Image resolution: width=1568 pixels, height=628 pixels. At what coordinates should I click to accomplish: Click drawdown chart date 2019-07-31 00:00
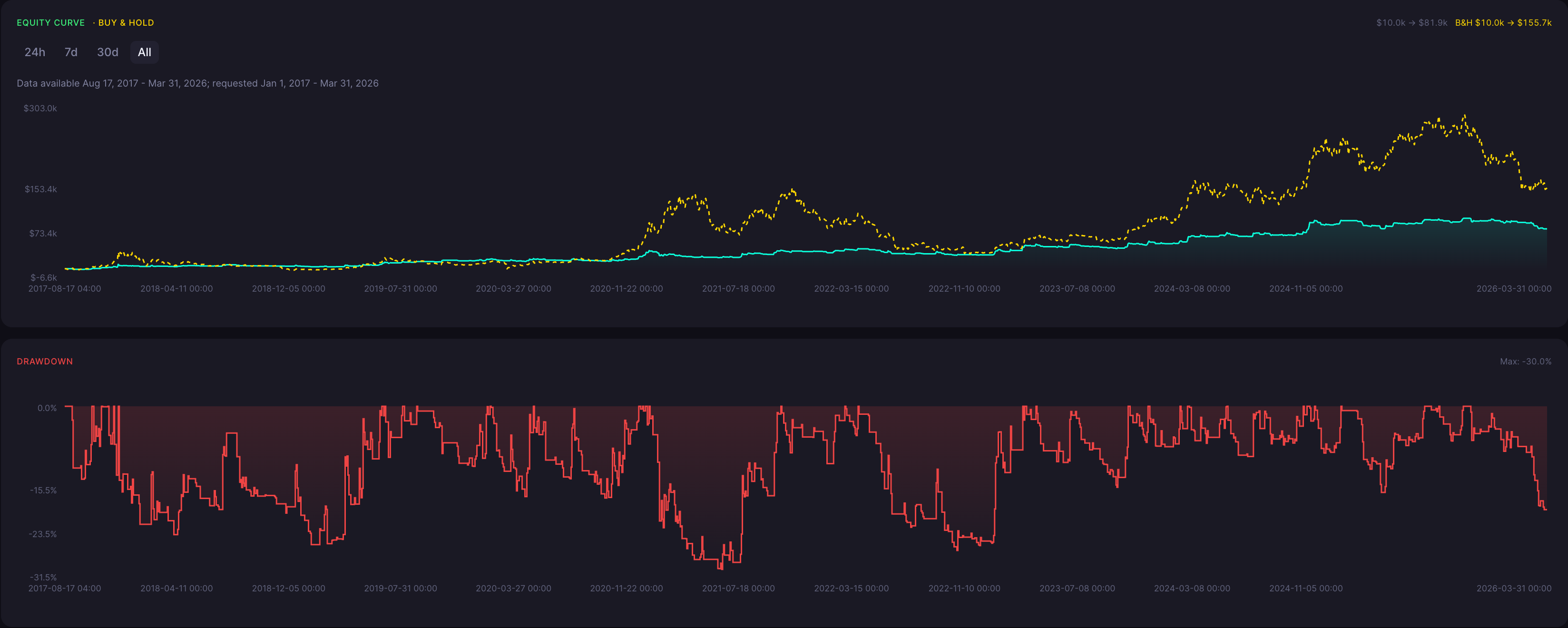click(x=401, y=589)
